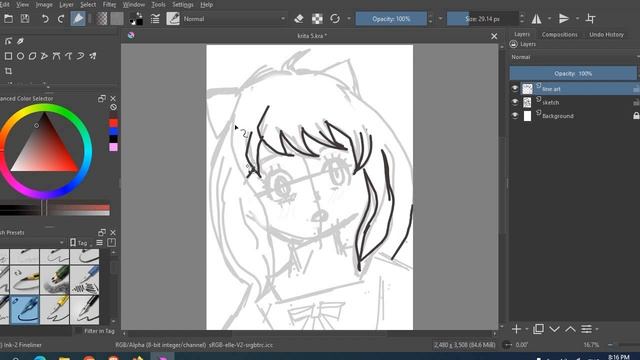Select the Ellipse tool
This screenshot has width=640, height=360.
pyautogui.click(x=20, y=56)
